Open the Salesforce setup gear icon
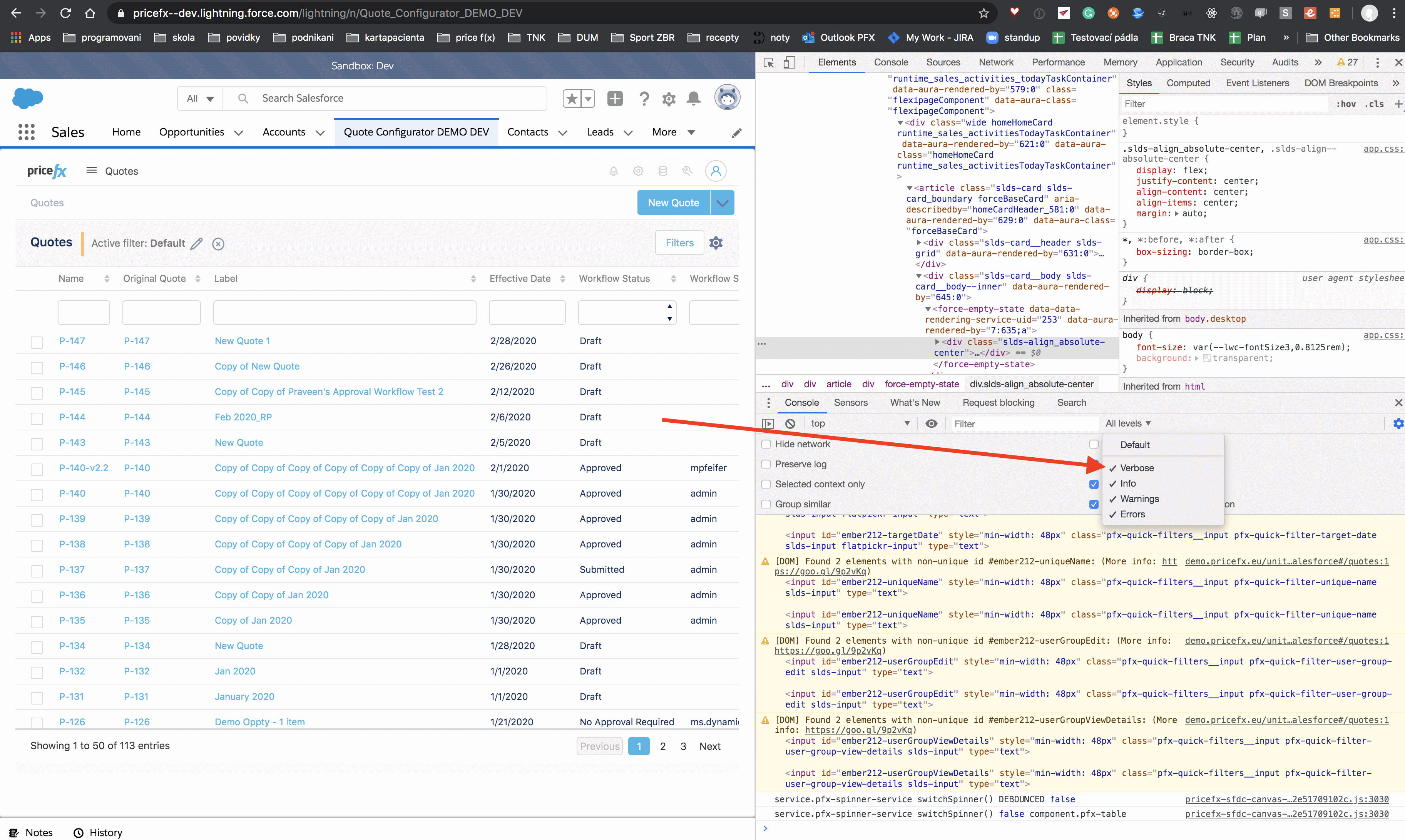Screen dimensions: 1405x840 (x=669, y=99)
